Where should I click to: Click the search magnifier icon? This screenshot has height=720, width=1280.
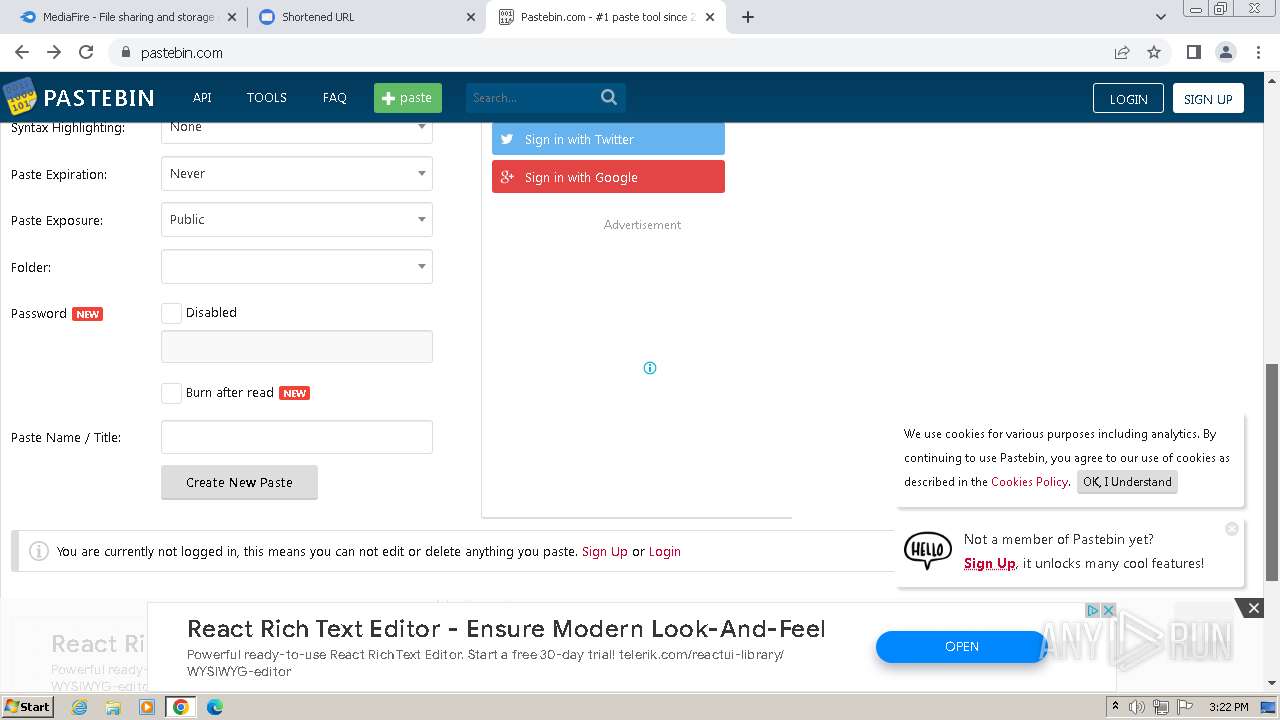(x=609, y=97)
